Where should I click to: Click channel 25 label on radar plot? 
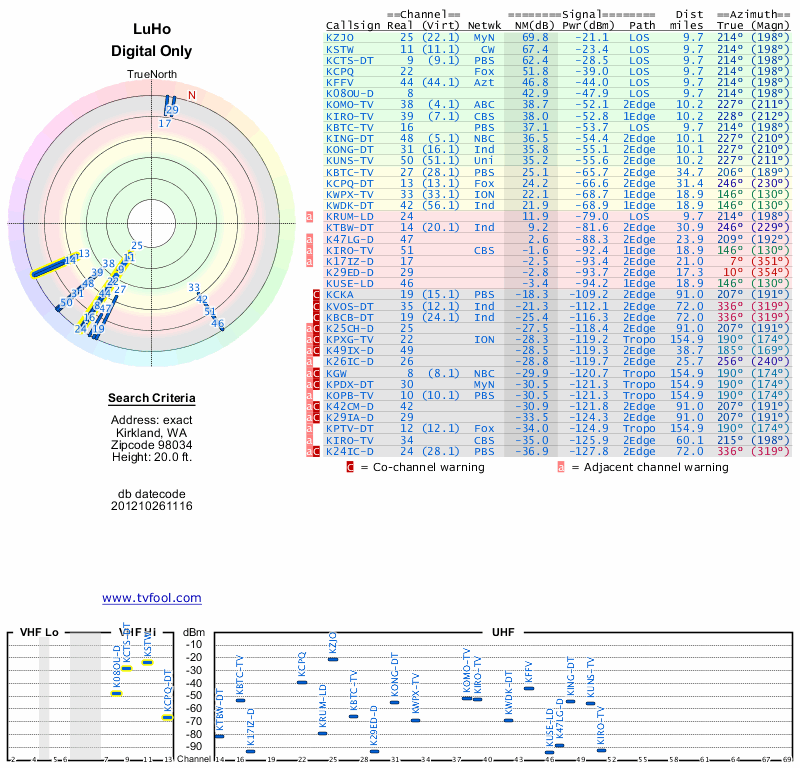pos(138,245)
